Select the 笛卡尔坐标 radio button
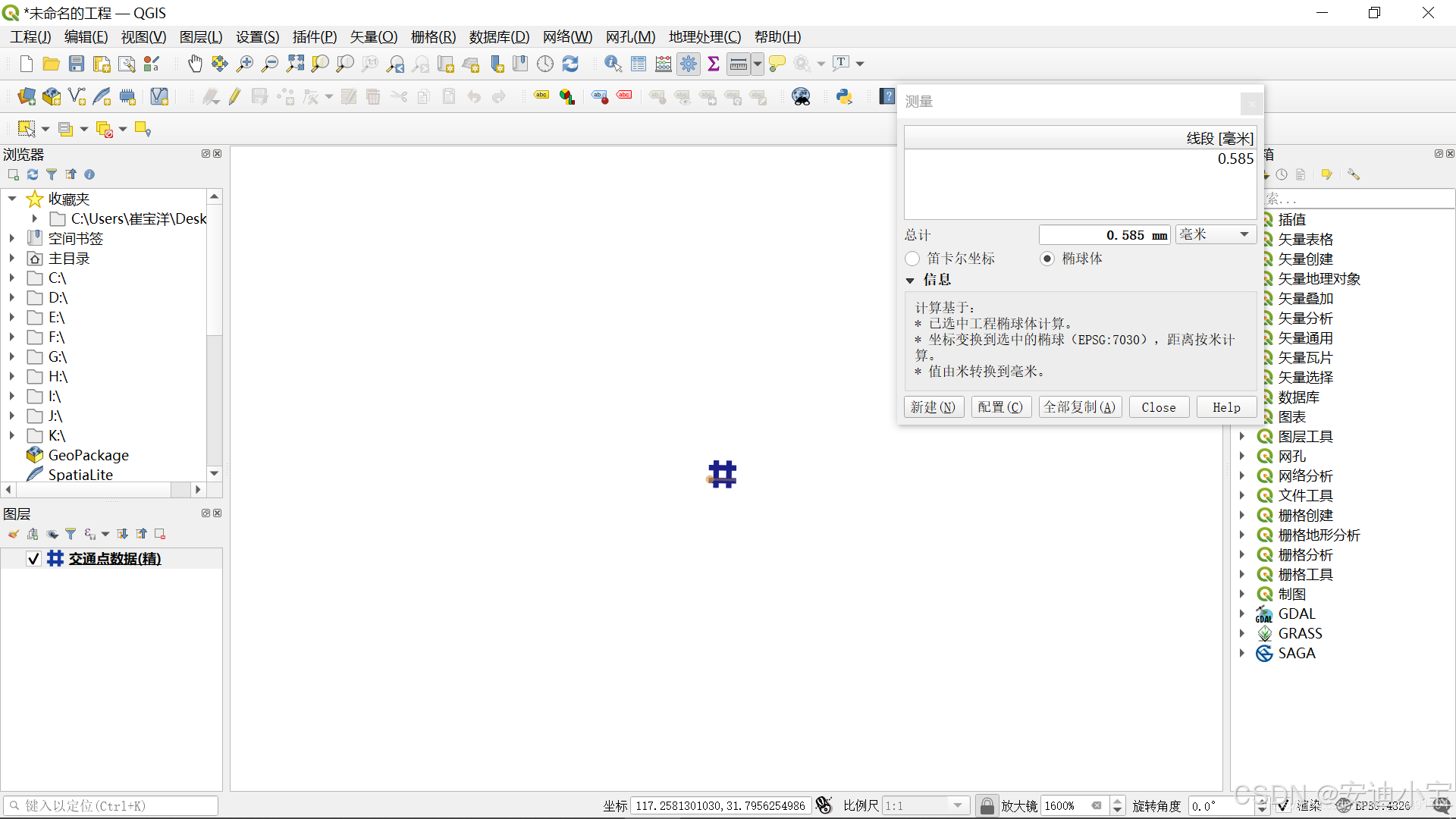 point(913,259)
